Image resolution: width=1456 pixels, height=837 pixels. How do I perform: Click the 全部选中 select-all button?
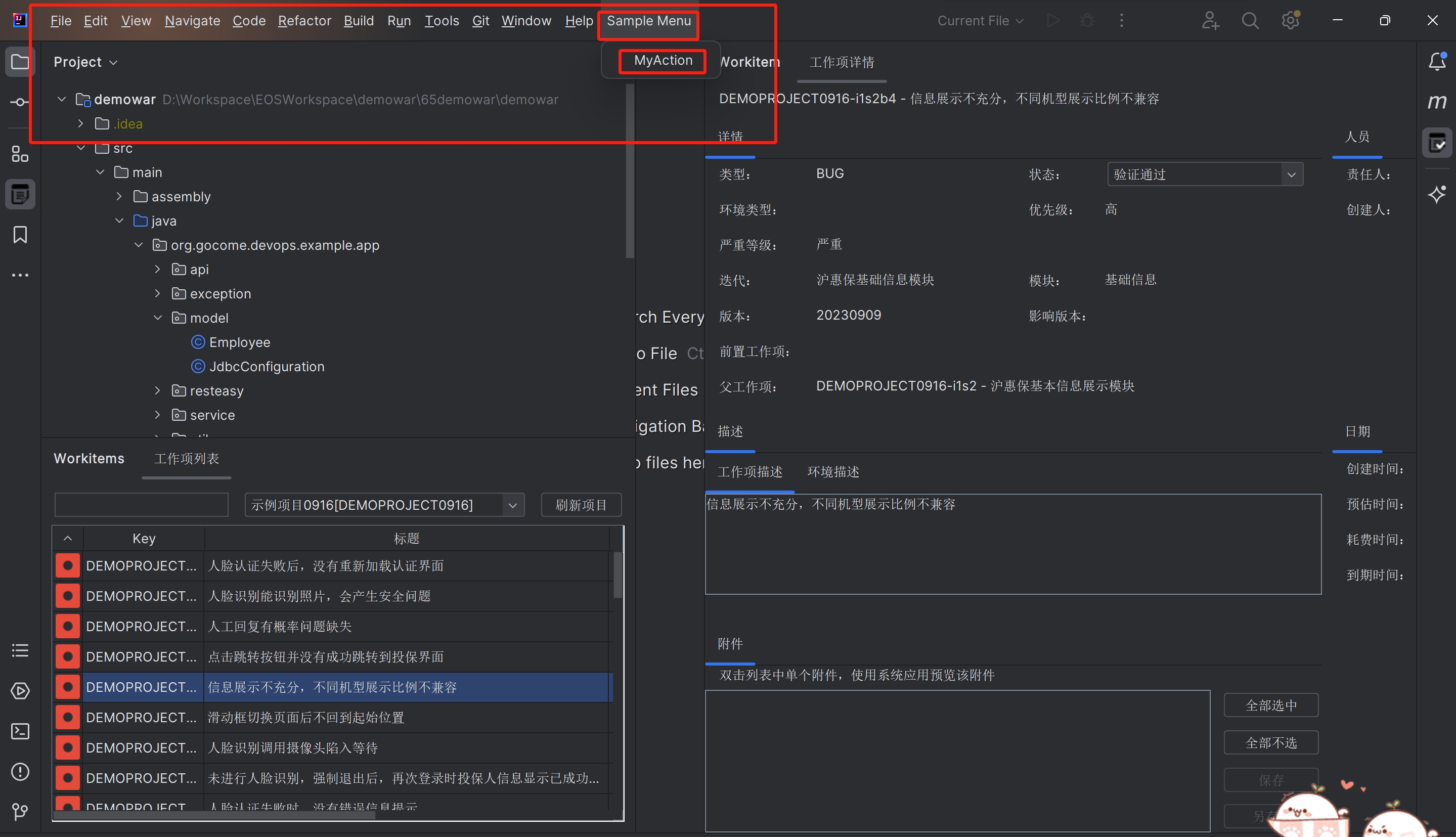point(1271,705)
